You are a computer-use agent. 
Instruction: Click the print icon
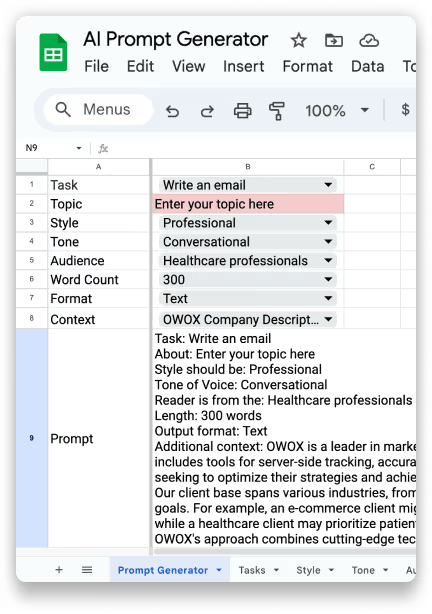(x=242, y=111)
